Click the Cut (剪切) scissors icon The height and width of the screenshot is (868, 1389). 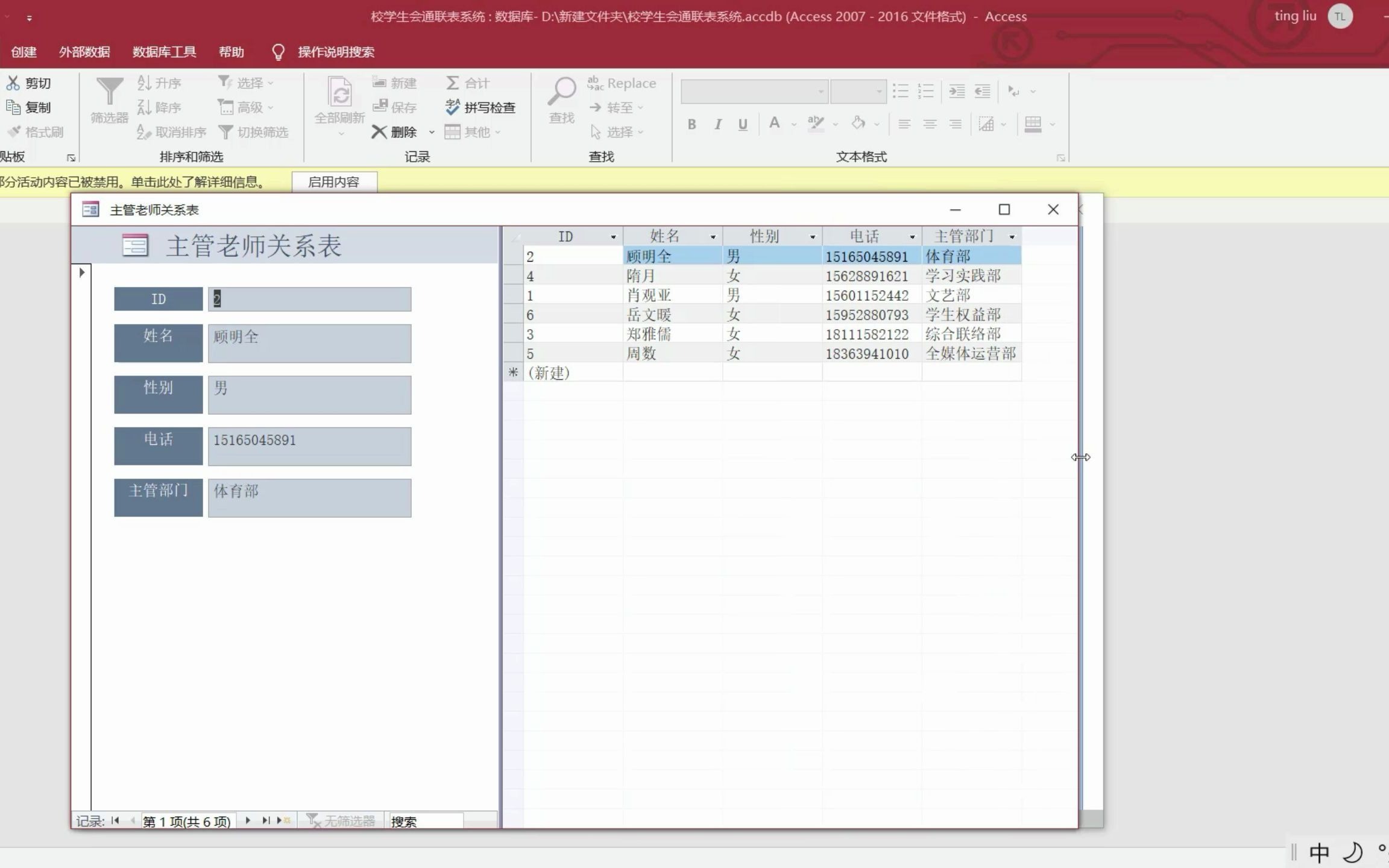click(13, 83)
